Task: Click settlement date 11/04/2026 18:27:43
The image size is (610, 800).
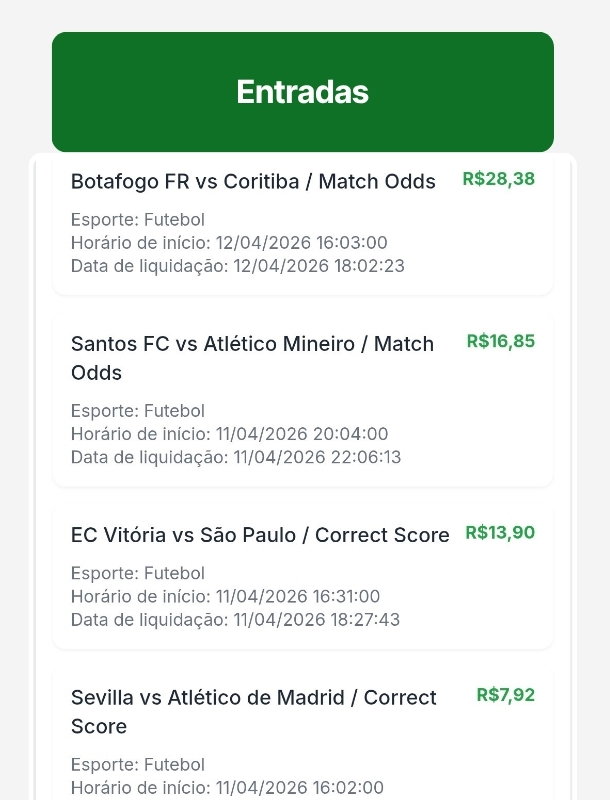Action: click(x=235, y=620)
